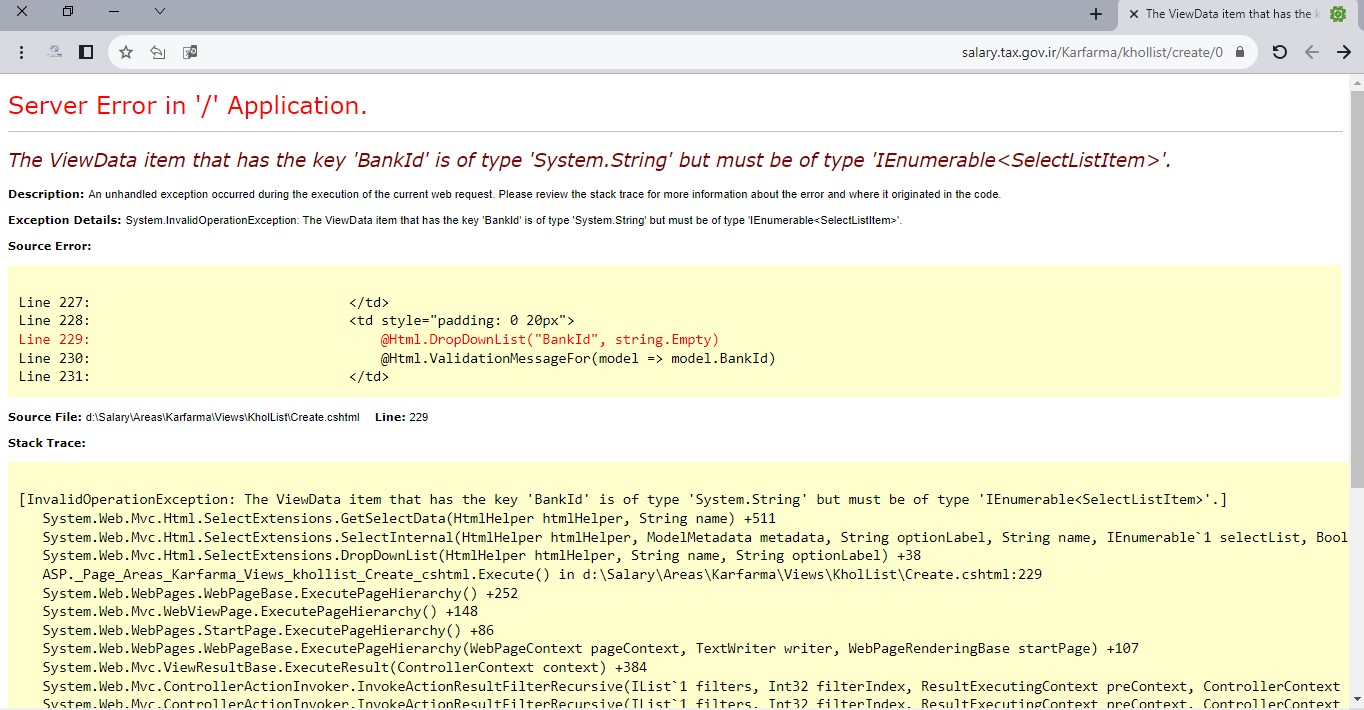The width and height of the screenshot is (1364, 710).
Task: Select the 'The ViewData item' tab
Action: pyautogui.click(x=1230, y=14)
